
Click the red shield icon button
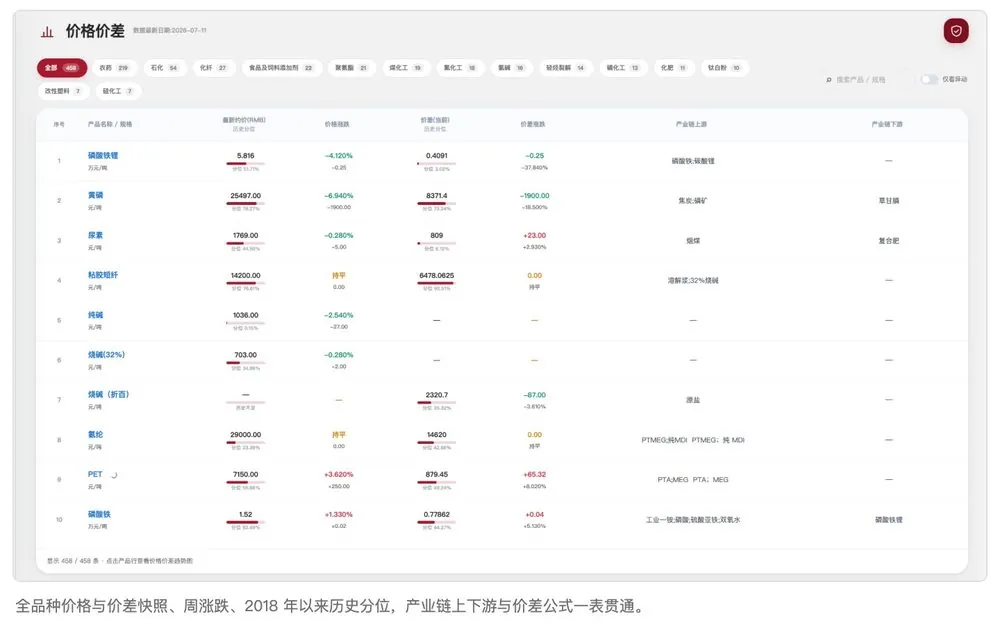click(x=955, y=31)
